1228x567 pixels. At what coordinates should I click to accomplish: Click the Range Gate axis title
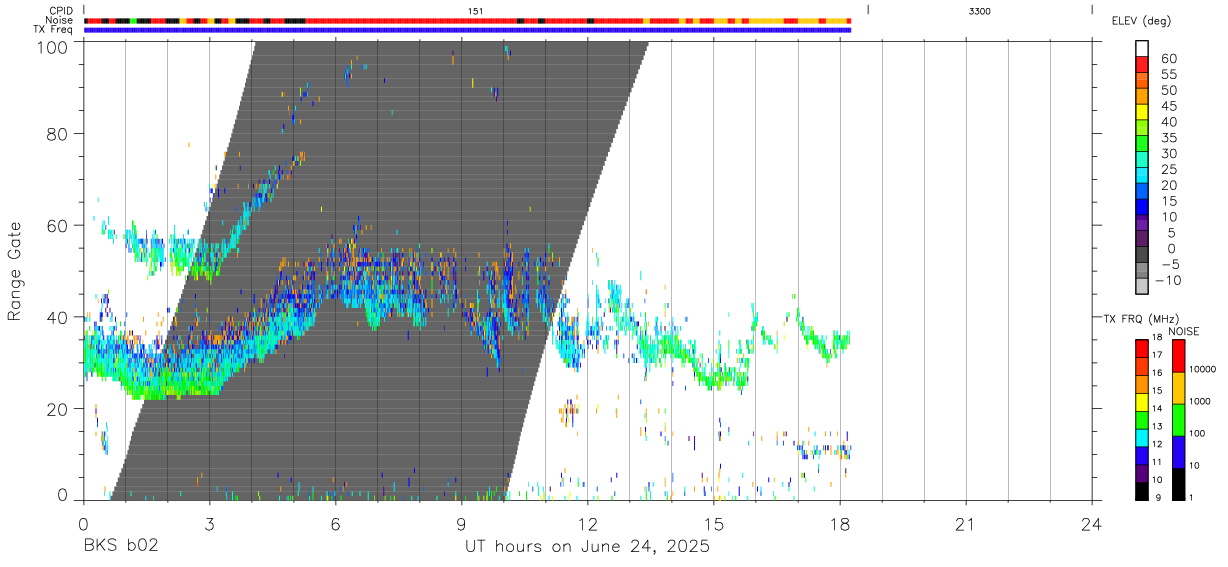[15, 271]
